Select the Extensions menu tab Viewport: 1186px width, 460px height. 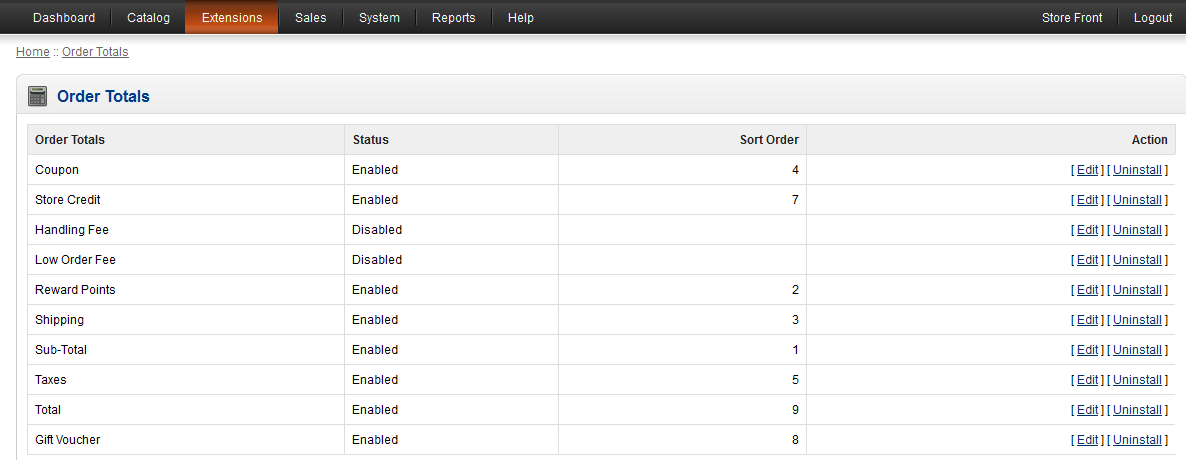[x=232, y=18]
